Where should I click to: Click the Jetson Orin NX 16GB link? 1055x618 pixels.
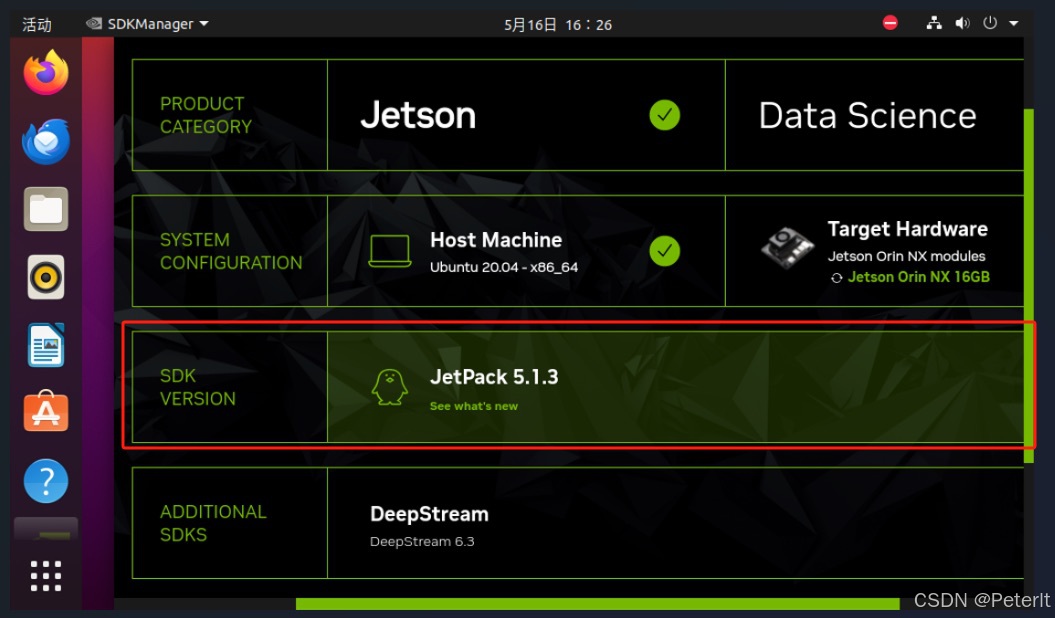[918, 277]
